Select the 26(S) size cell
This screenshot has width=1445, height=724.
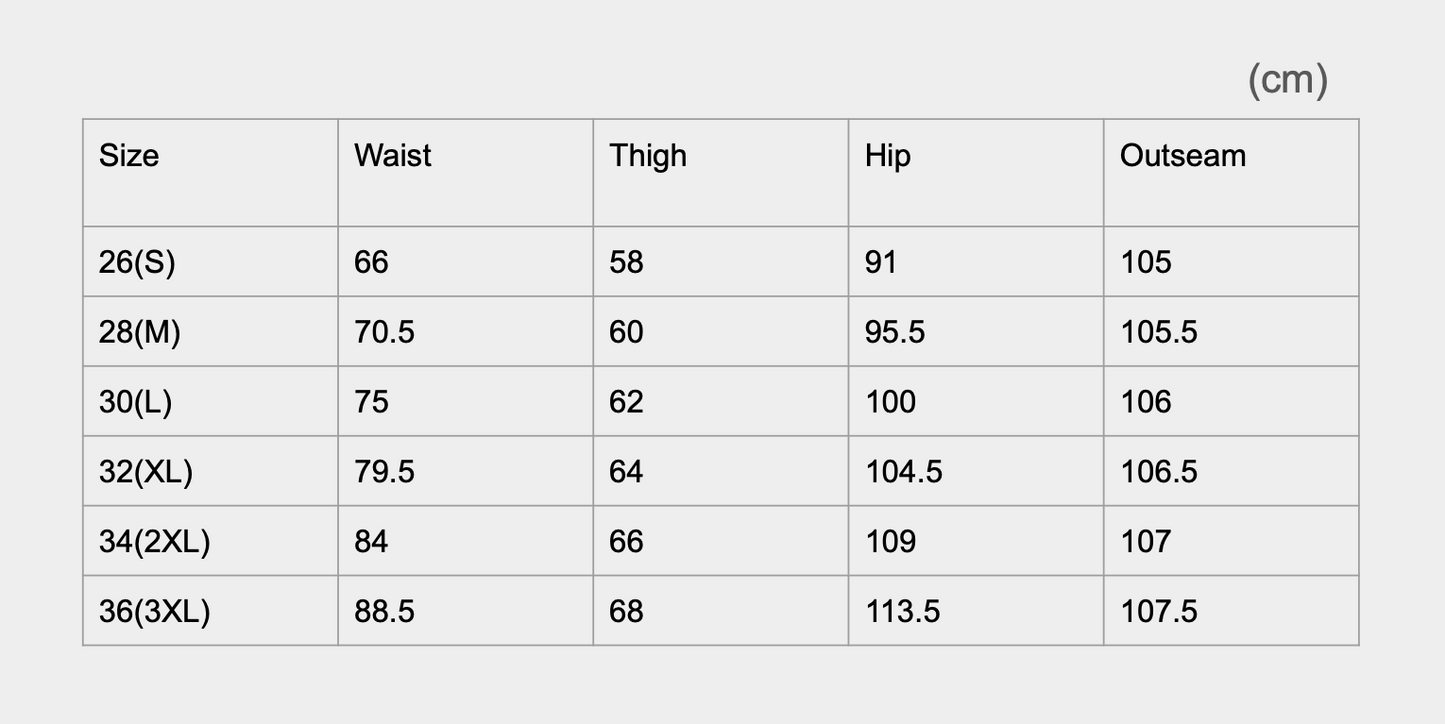[x=137, y=262]
